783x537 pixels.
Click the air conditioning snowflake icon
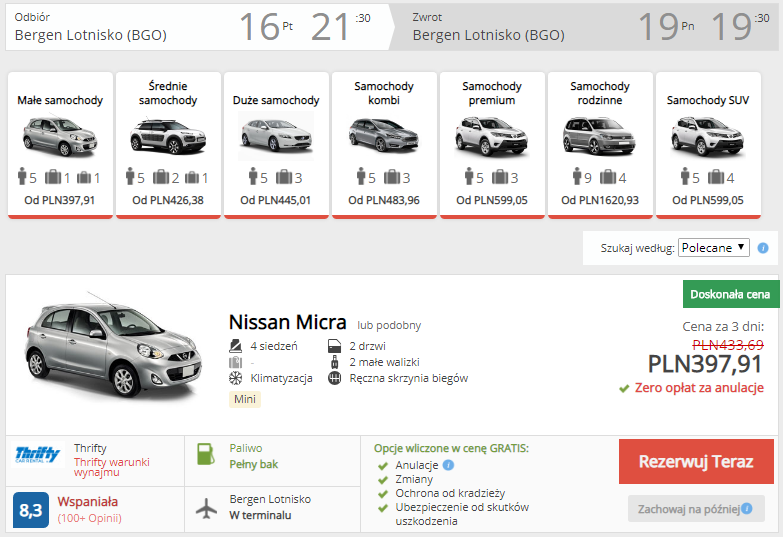pyautogui.click(x=236, y=378)
